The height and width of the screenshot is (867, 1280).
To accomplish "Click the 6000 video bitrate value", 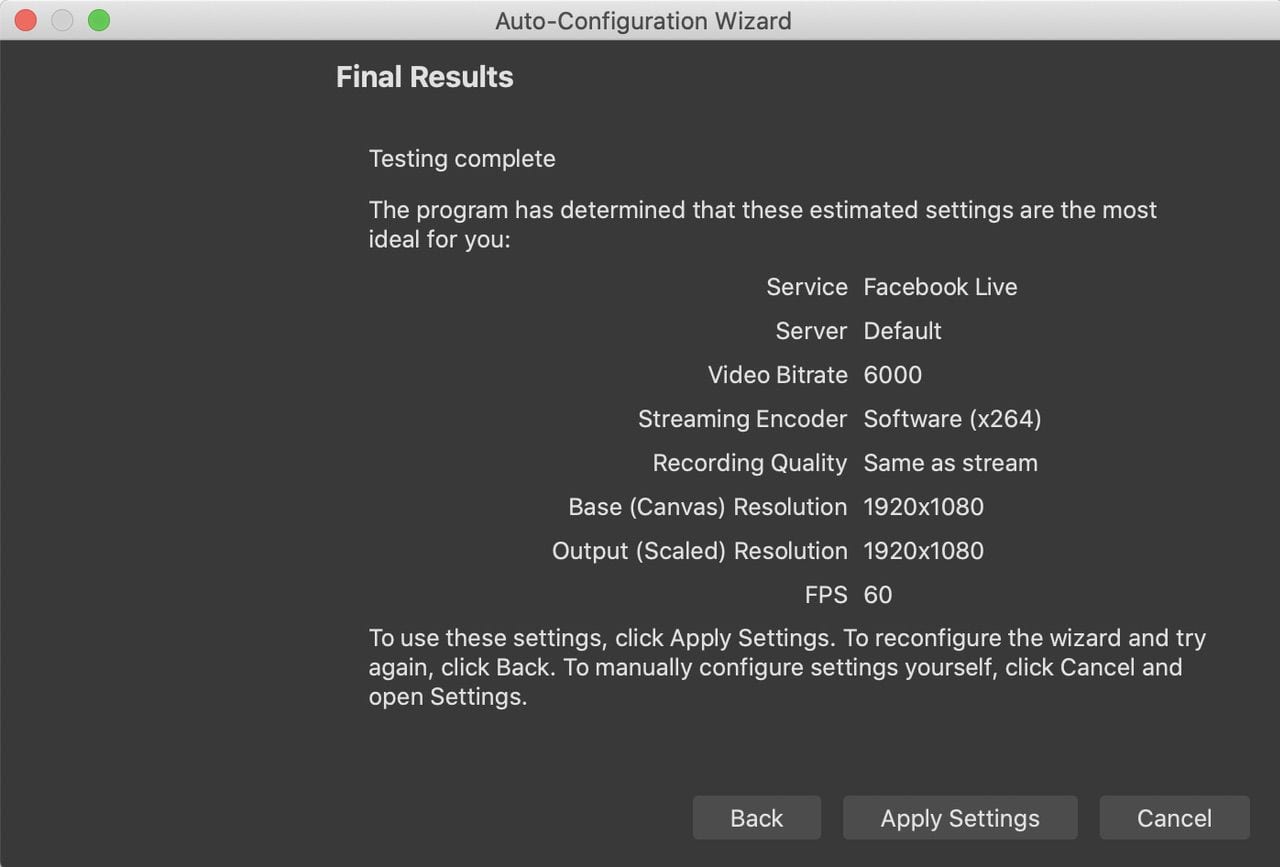I will point(892,375).
